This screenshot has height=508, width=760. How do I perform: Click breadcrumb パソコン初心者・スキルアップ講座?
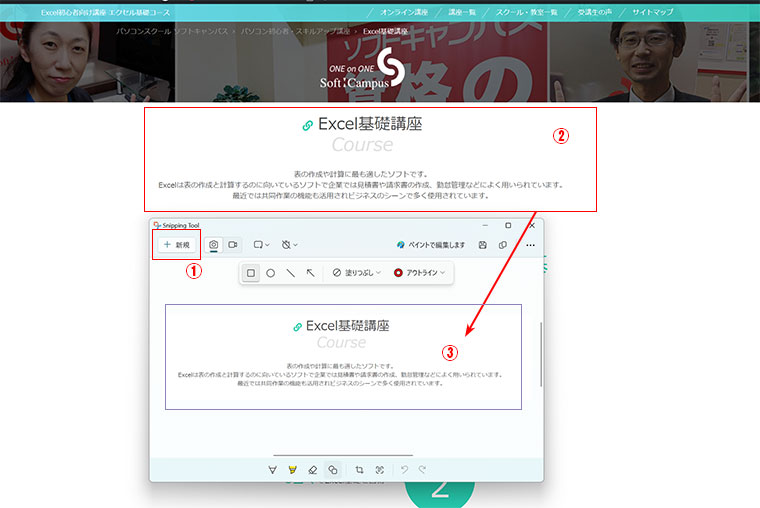(x=295, y=32)
